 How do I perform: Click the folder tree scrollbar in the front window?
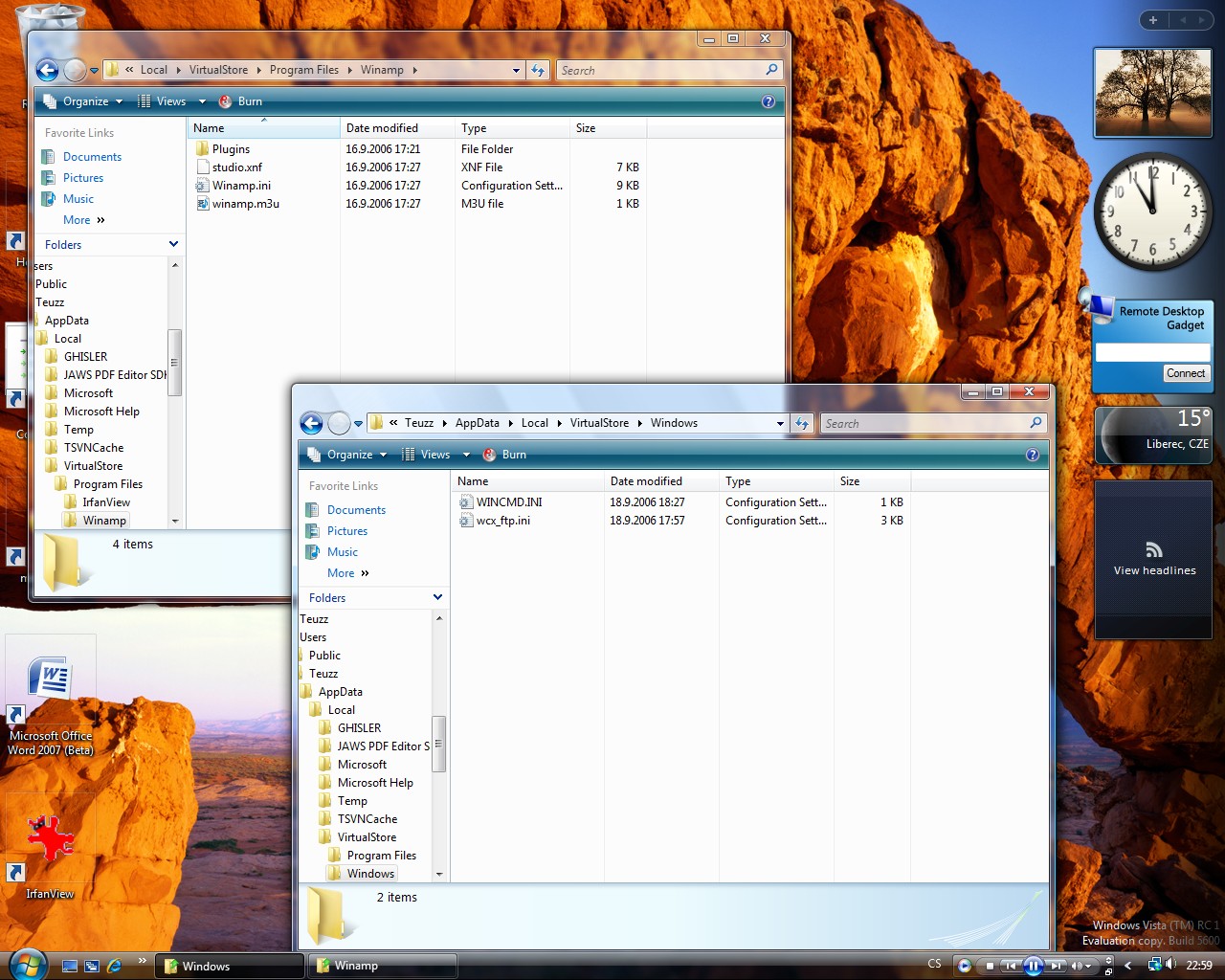click(x=439, y=744)
